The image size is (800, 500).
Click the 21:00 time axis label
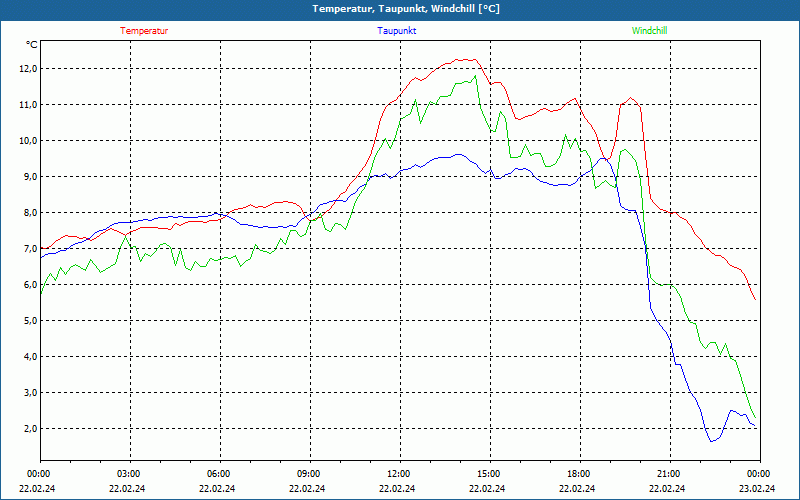tap(667, 474)
